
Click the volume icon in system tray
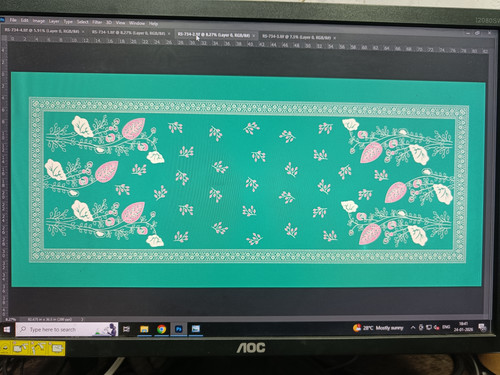(437, 327)
